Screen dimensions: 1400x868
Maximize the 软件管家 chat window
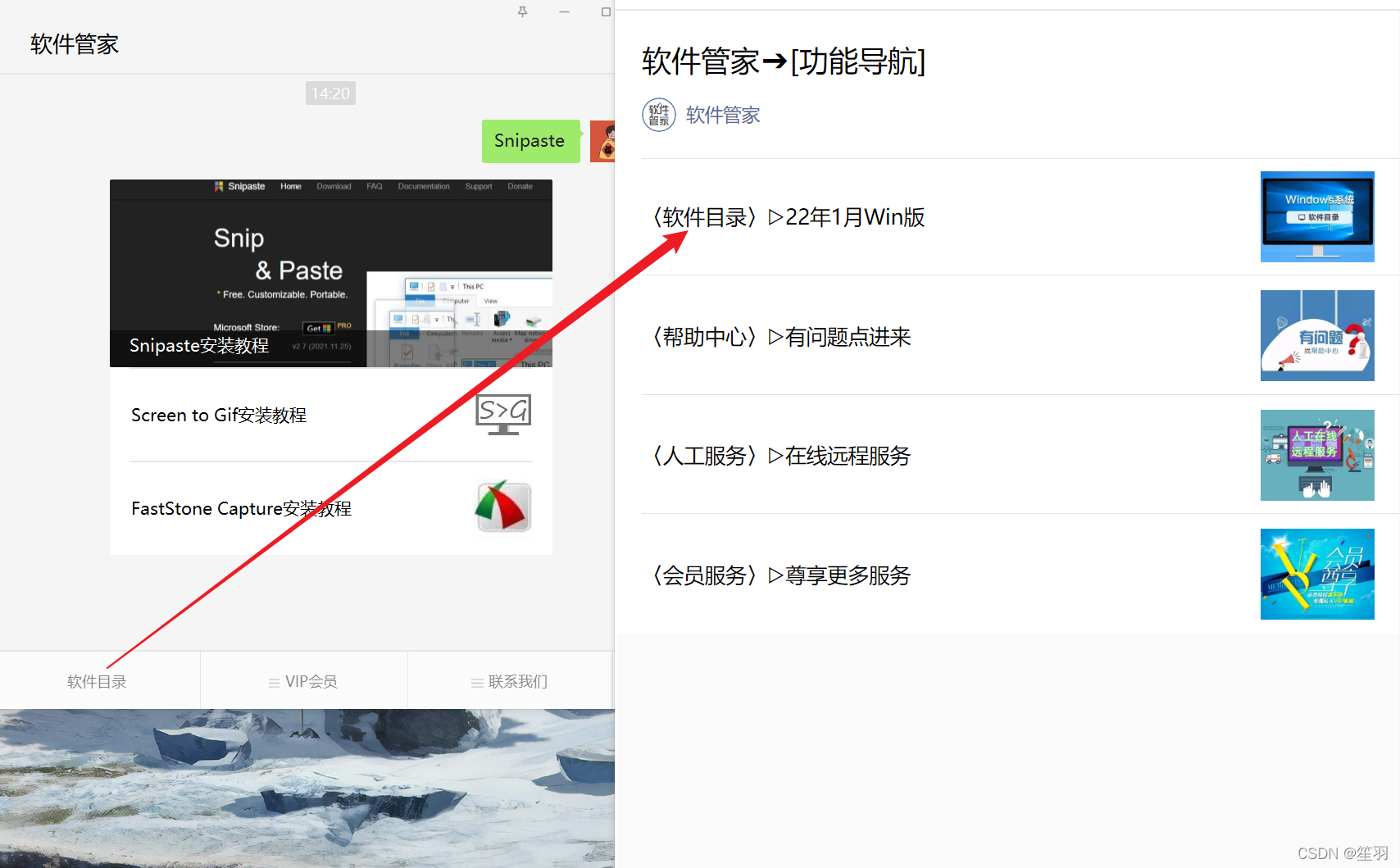pos(606,11)
